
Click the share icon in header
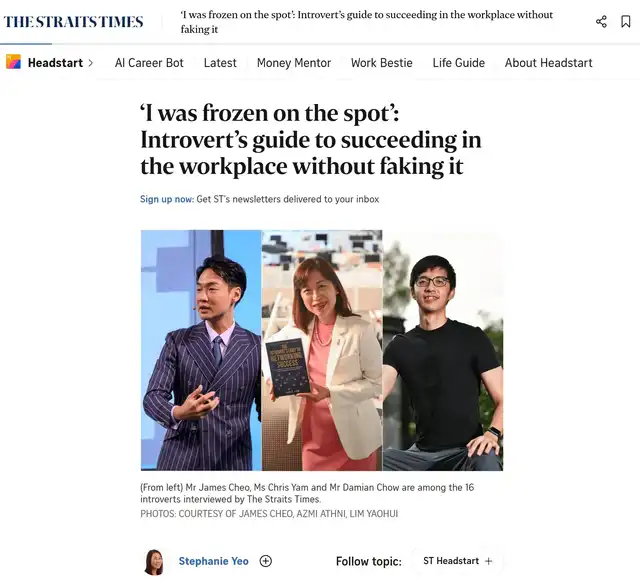601,22
